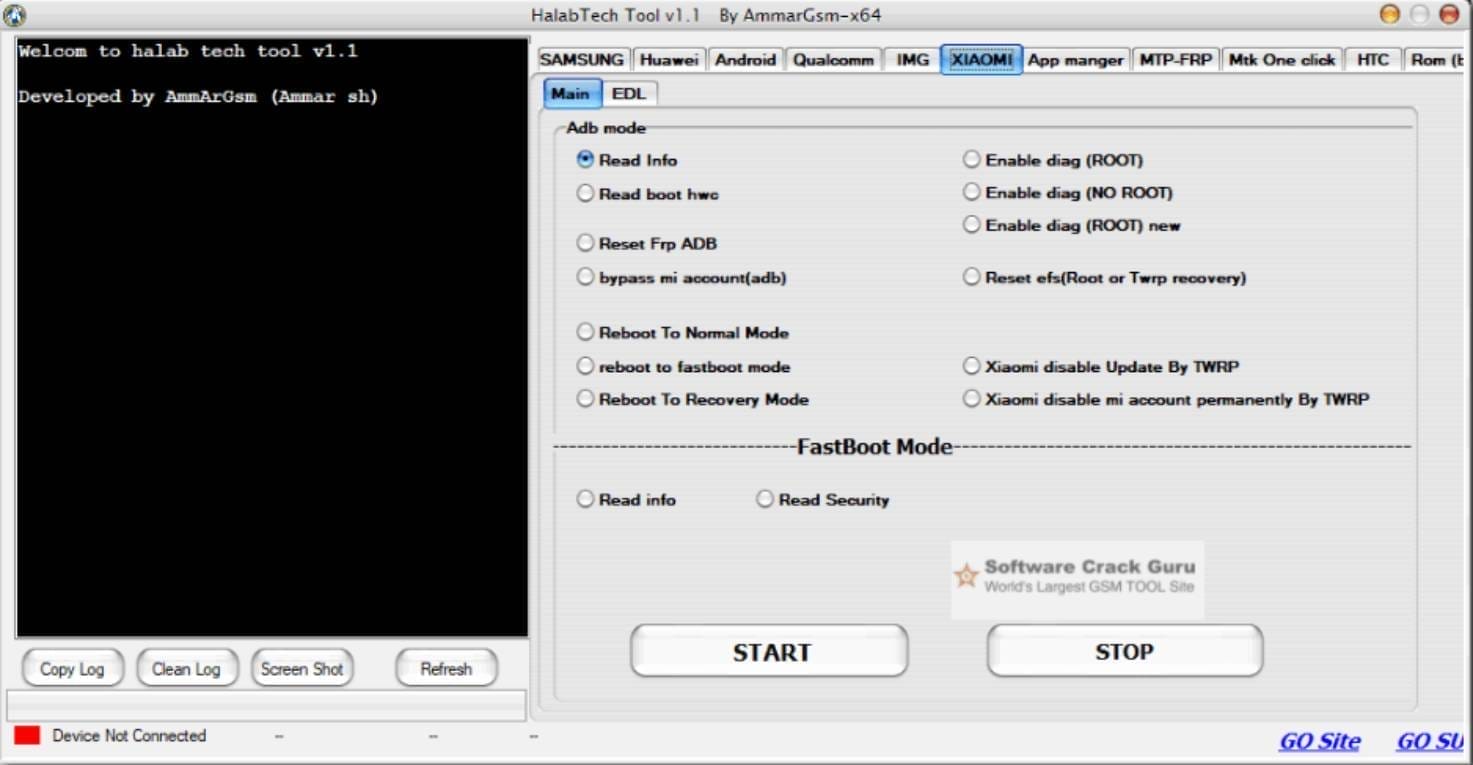
Task: Click the red Device Not Connected indicator
Action: pos(28,735)
